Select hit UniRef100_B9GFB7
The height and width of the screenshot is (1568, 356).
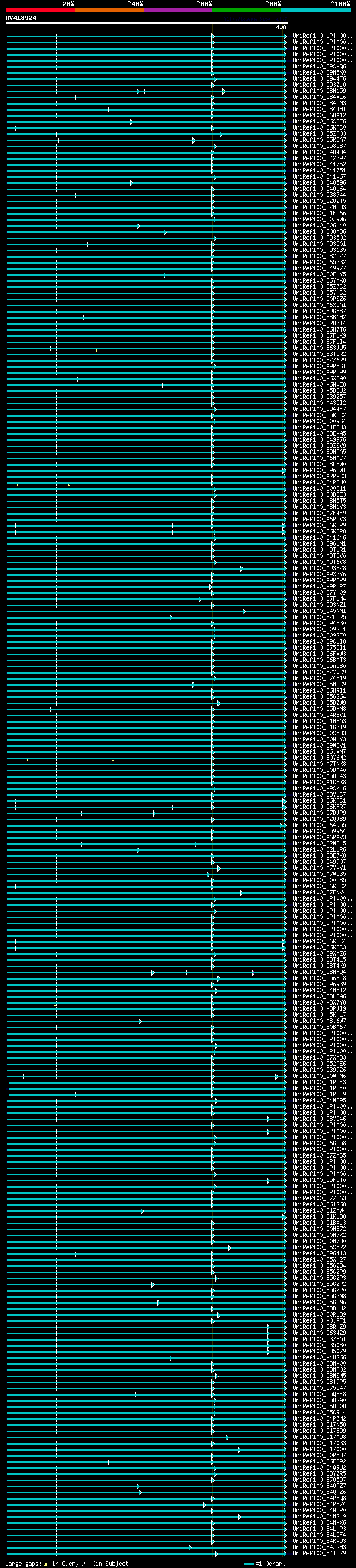tap(319, 311)
